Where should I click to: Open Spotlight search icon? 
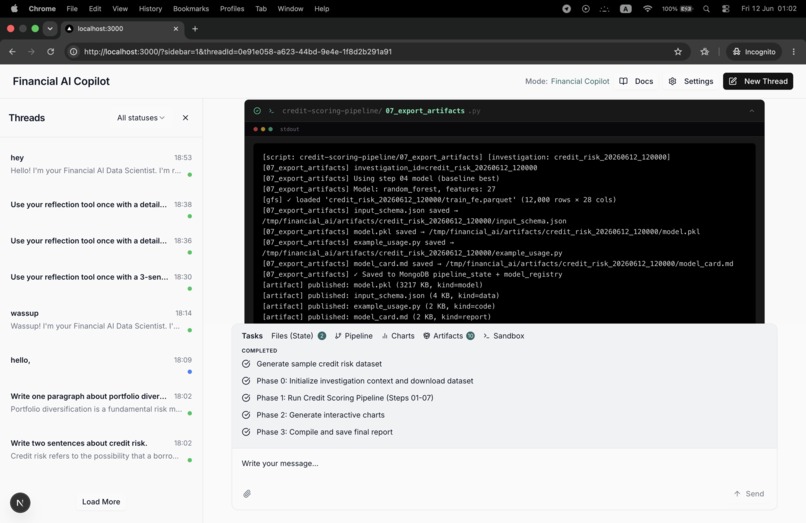pyautogui.click(x=706, y=9)
